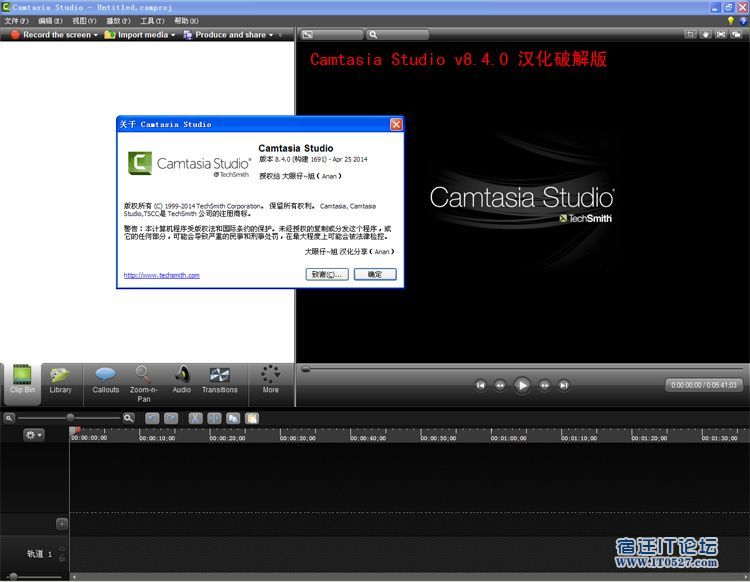
Task: Select the Pan hand tool in preview
Action: coord(706,34)
